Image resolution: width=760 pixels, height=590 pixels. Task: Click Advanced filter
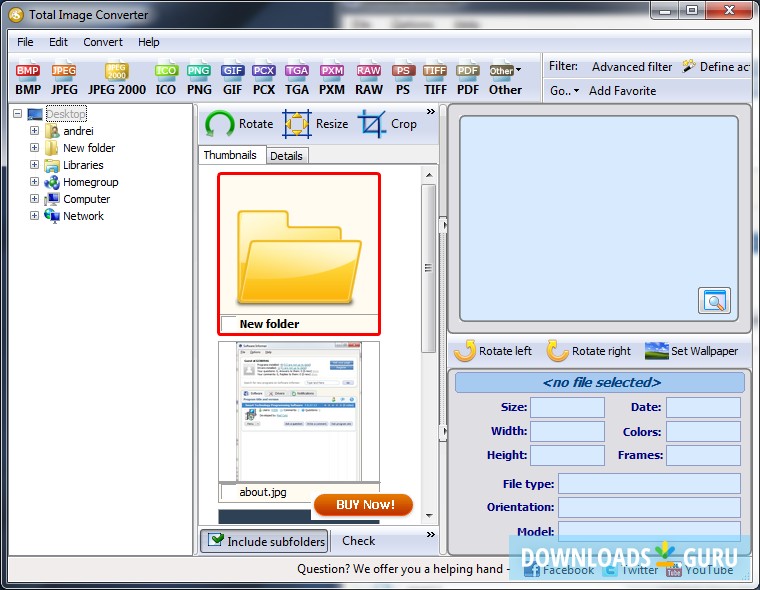tap(632, 67)
